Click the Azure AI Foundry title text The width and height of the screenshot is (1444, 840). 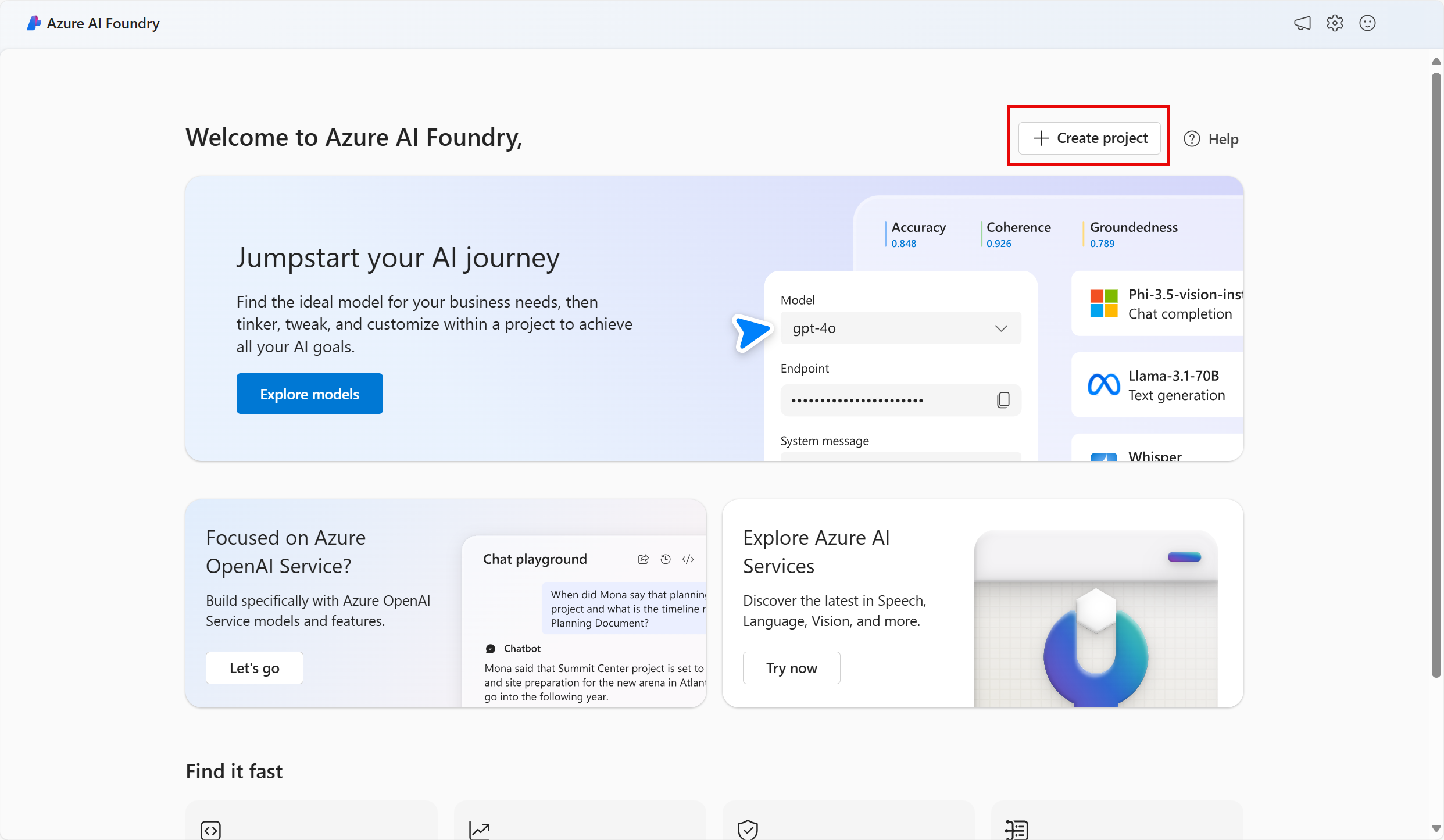103,23
